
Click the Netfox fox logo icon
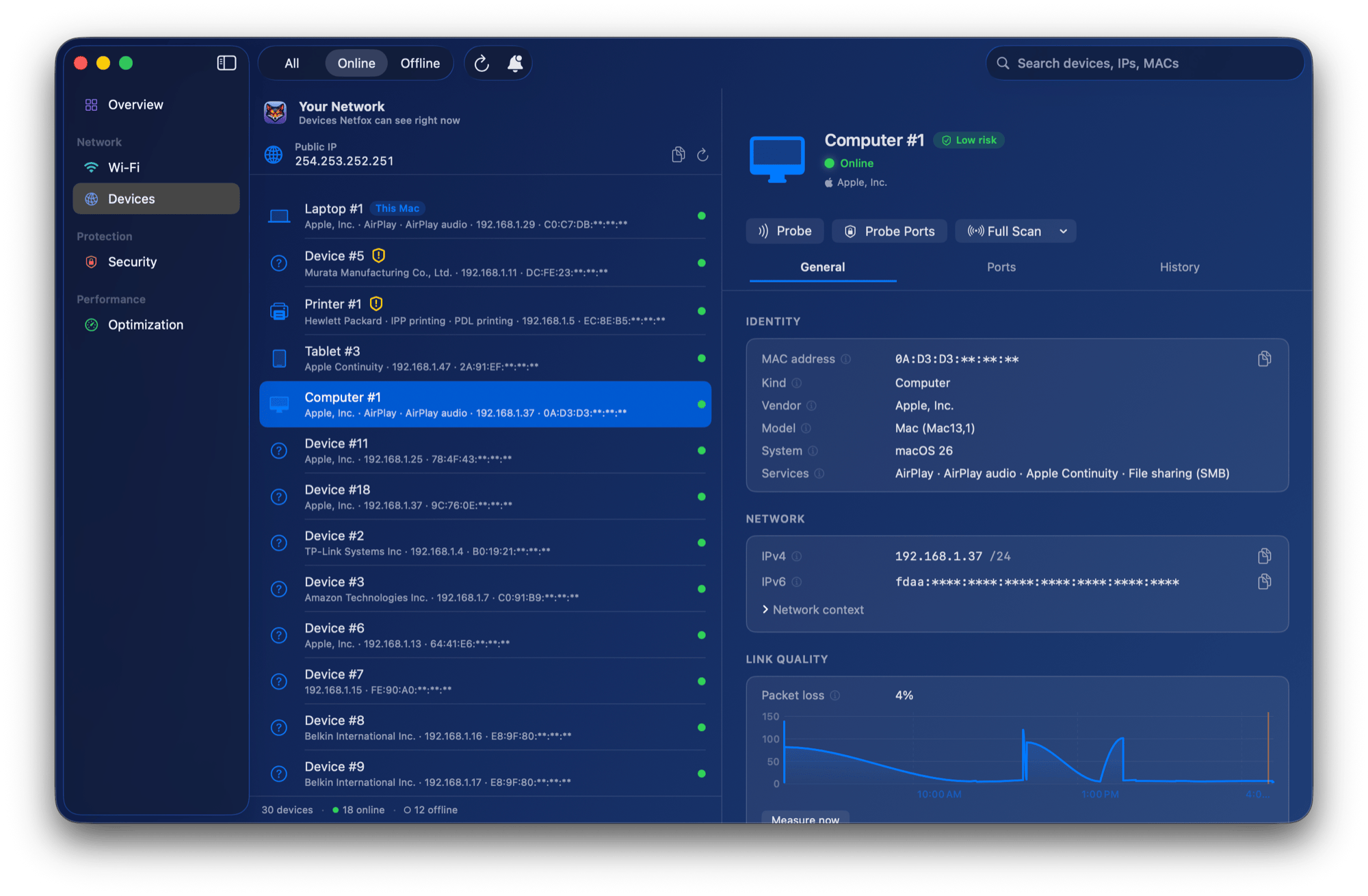[x=275, y=112]
